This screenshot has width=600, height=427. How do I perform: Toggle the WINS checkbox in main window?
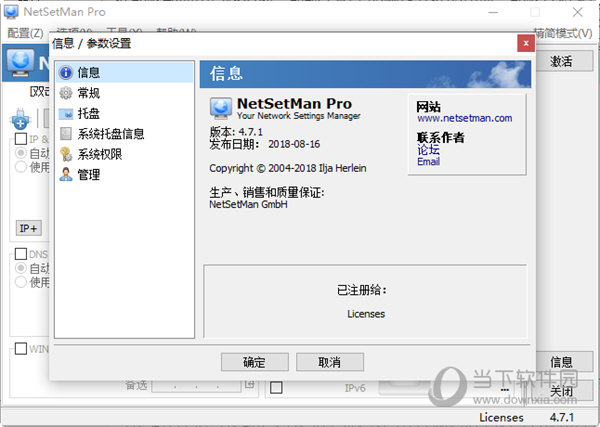[x=21, y=349]
